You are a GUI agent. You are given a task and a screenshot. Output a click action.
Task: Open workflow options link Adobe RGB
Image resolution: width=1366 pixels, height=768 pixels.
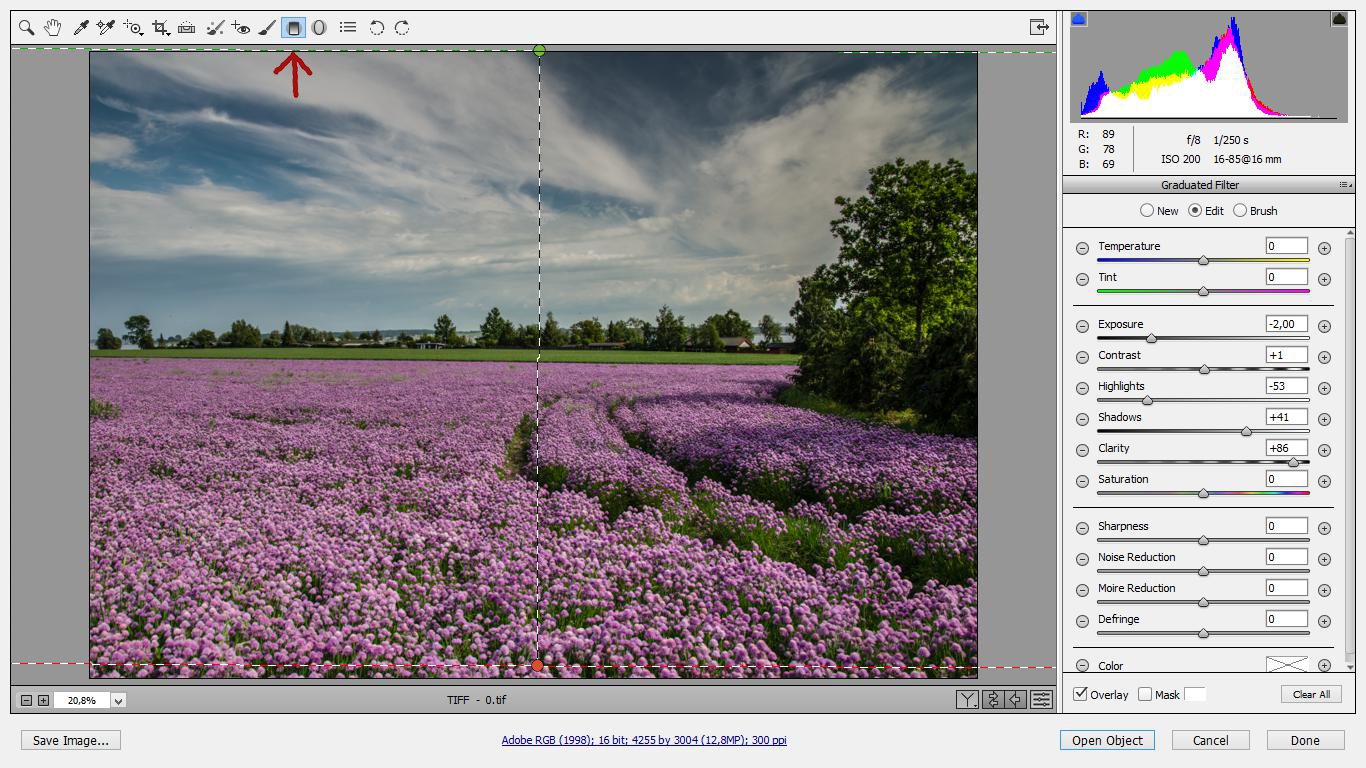[644, 740]
